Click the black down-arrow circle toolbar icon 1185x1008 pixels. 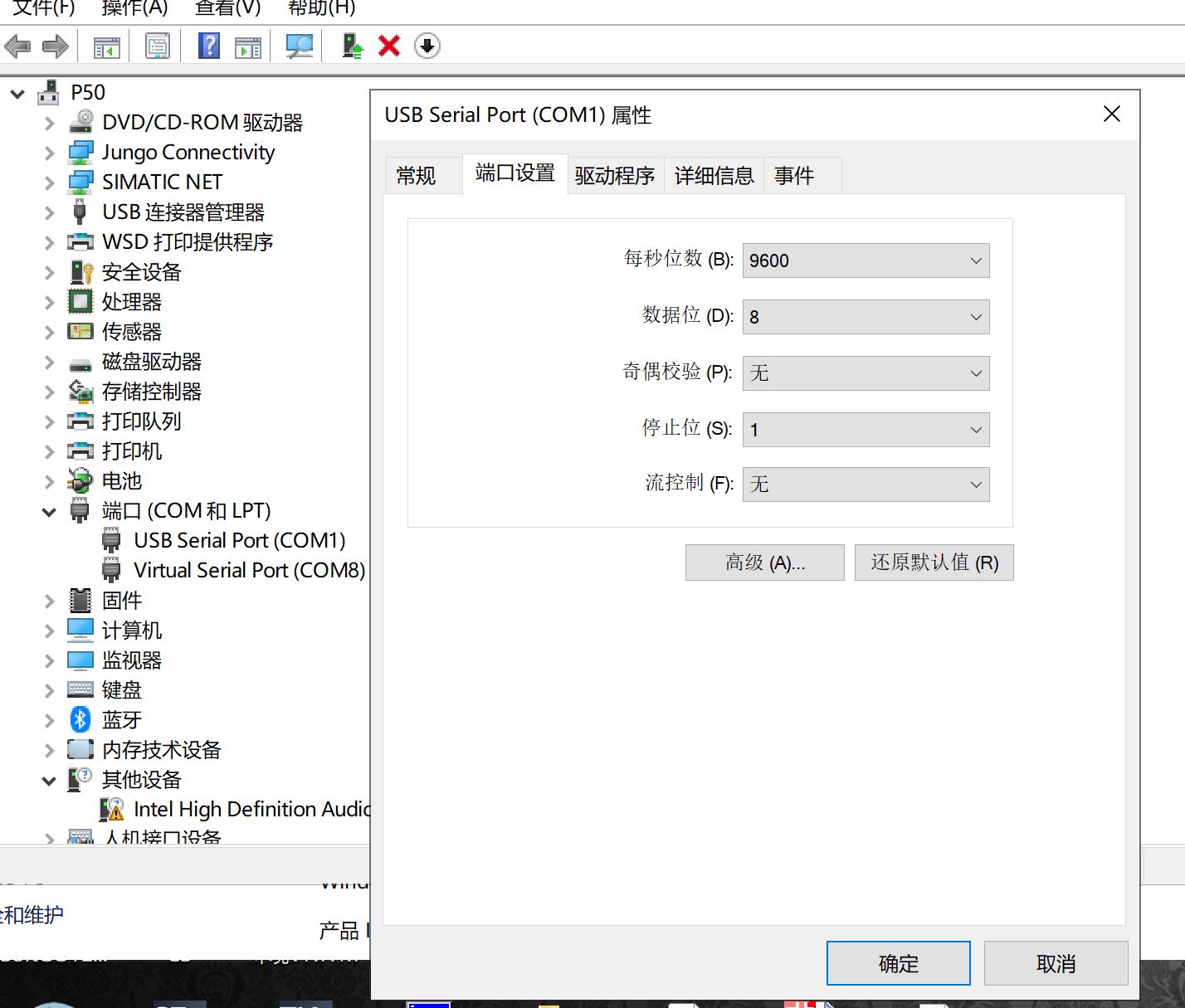[x=427, y=46]
